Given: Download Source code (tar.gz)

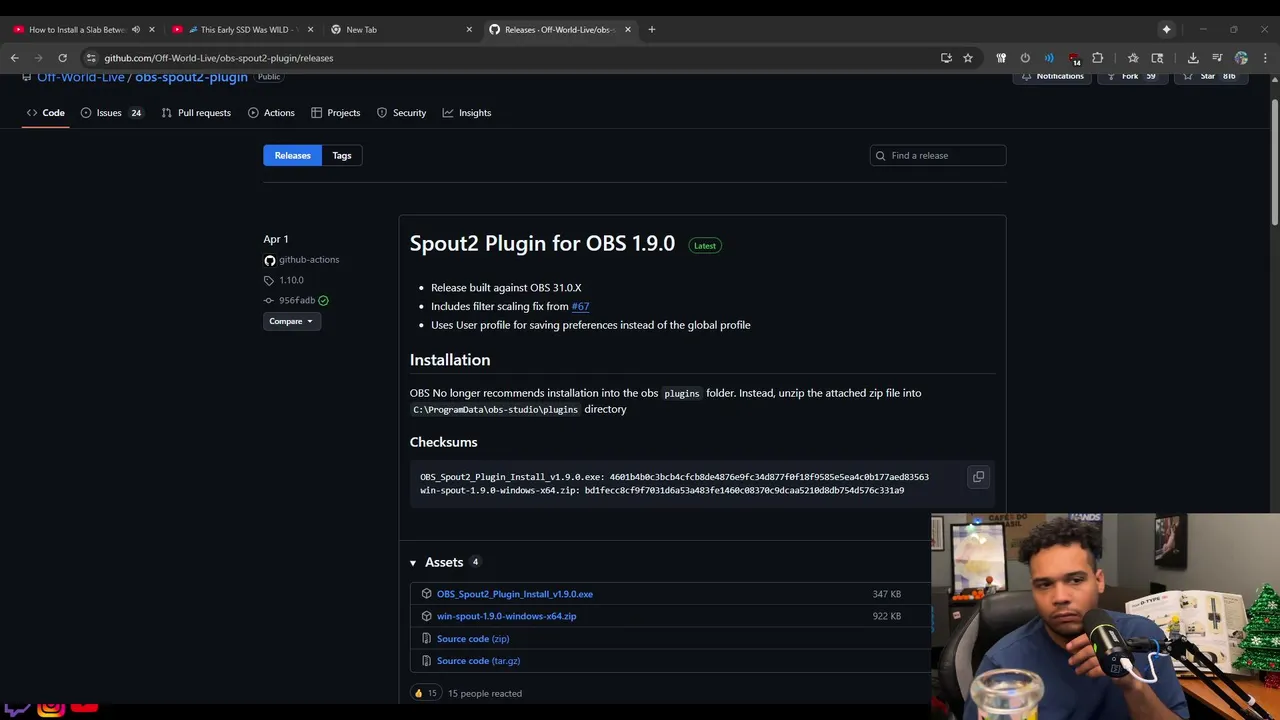Looking at the screenshot, I should tap(478, 660).
